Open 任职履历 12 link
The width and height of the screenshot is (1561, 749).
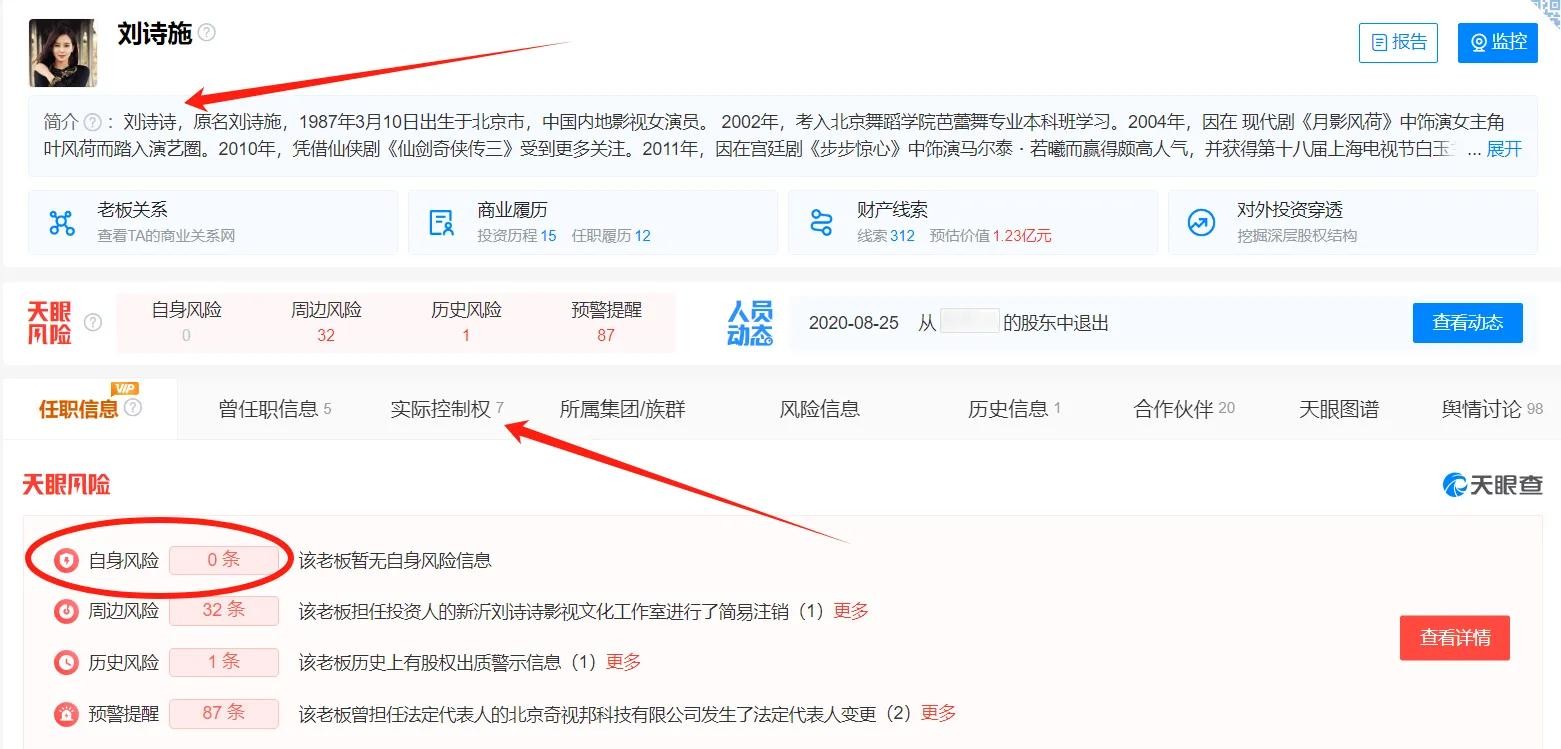tap(611, 236)
